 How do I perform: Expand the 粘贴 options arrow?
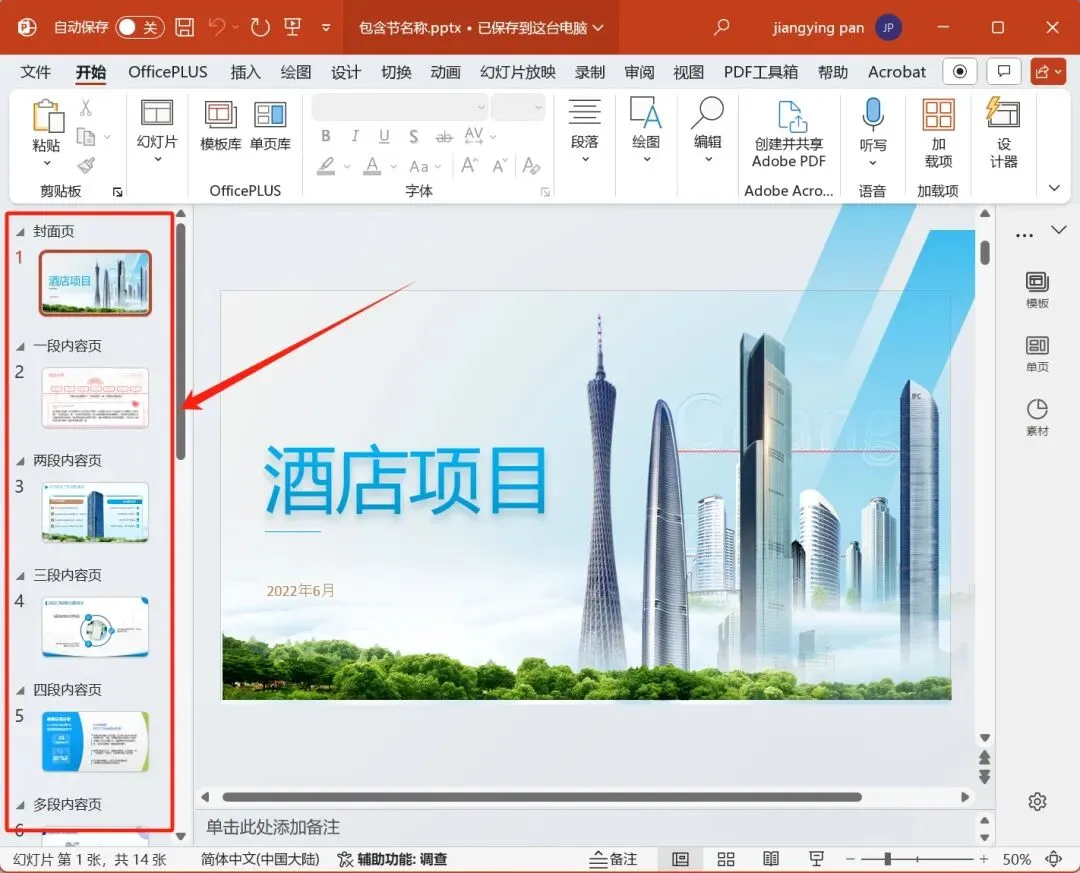coord(47,163)
